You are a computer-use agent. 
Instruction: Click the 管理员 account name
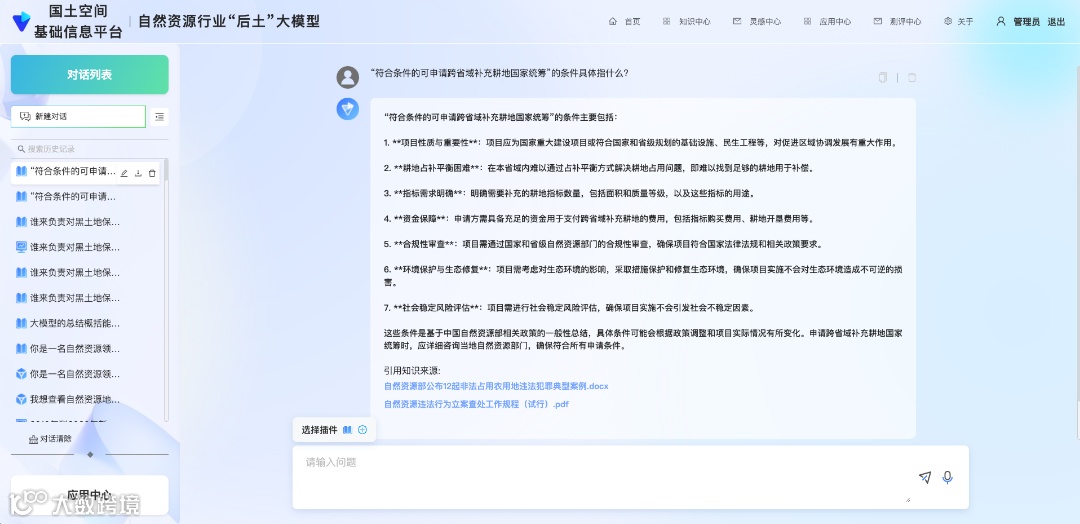tap(1026, 22)
